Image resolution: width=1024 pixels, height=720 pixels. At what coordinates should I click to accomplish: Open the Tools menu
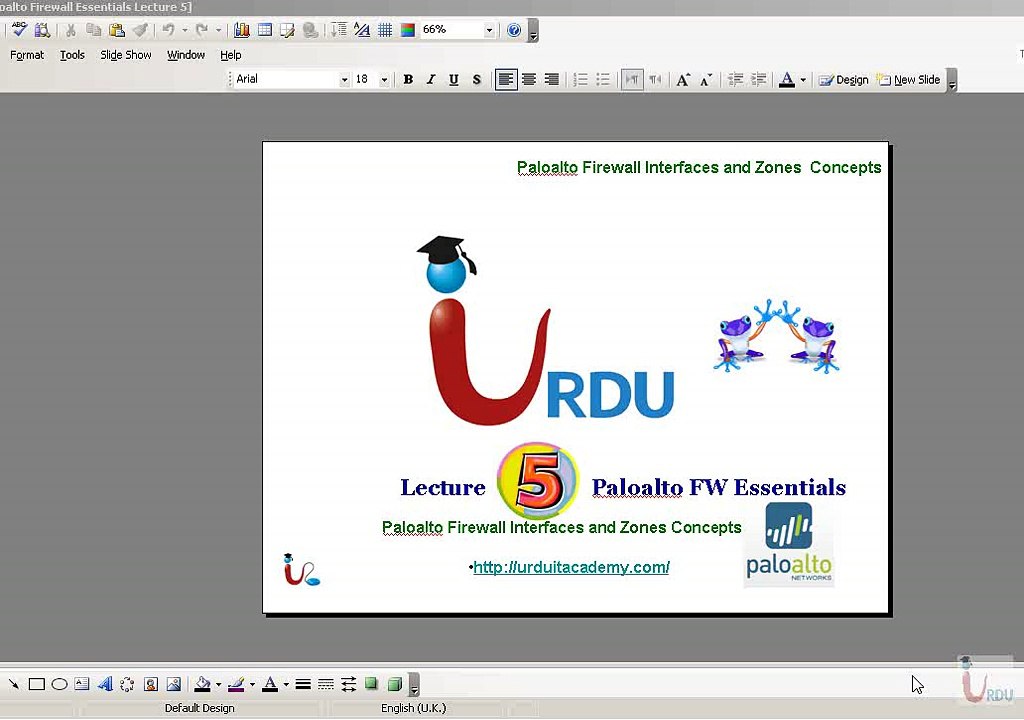72,55
